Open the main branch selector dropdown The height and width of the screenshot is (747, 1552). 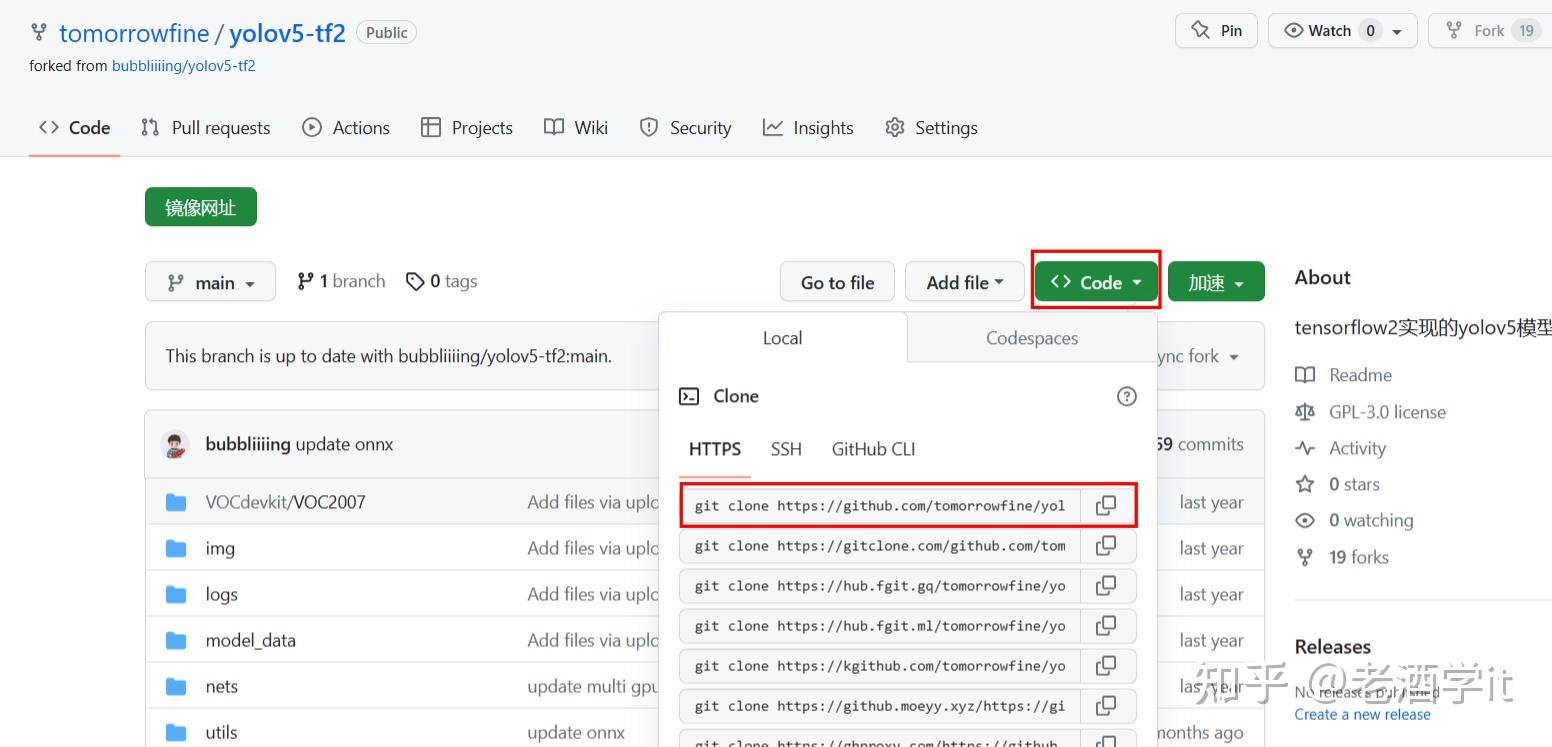[x=210, y=281]
